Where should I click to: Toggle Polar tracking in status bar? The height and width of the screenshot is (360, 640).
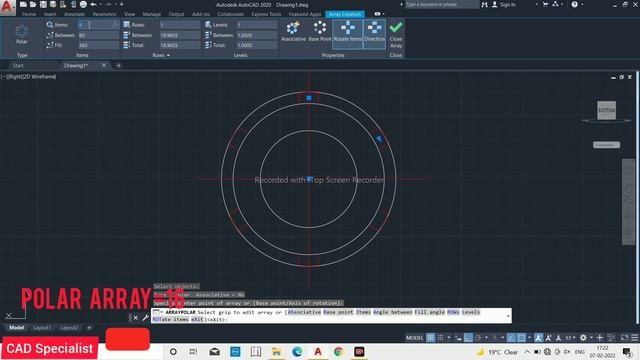(x=478, y=338)
